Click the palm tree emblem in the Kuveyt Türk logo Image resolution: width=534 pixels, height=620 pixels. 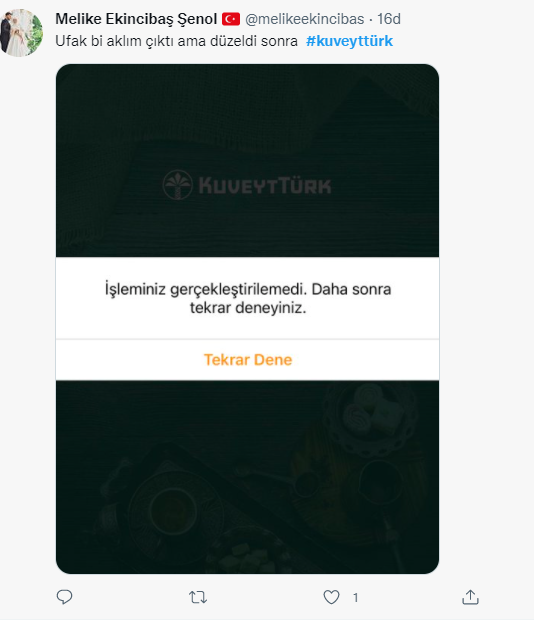click(178, 185)
